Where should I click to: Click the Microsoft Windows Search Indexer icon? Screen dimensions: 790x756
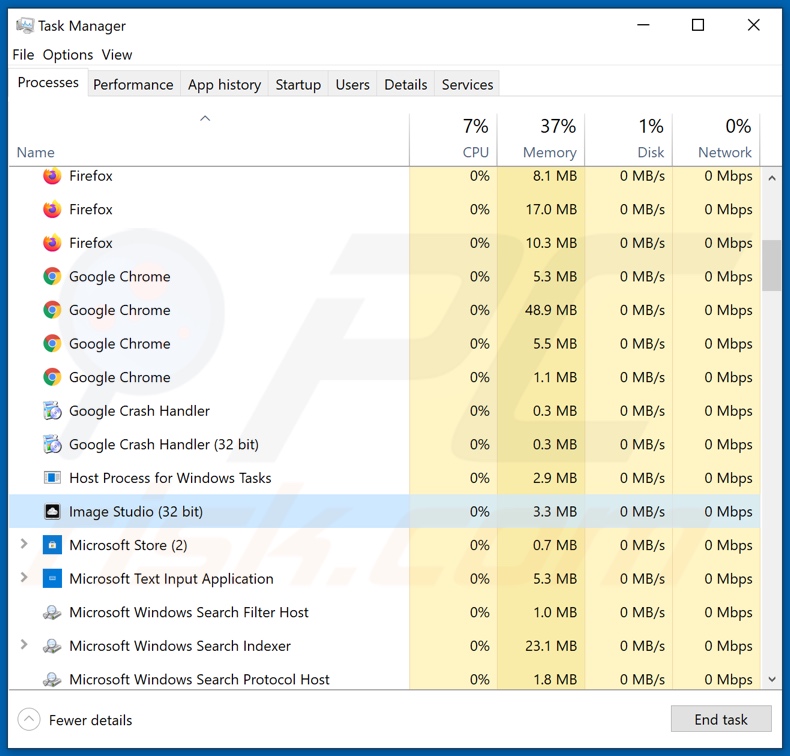coord(52,646)
